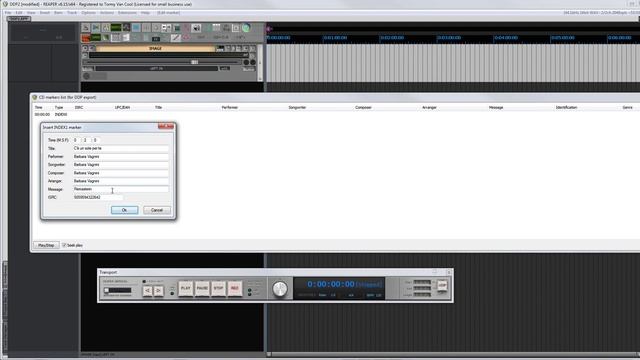
Task: Click the ISRC input field
Action: [98, 197]
